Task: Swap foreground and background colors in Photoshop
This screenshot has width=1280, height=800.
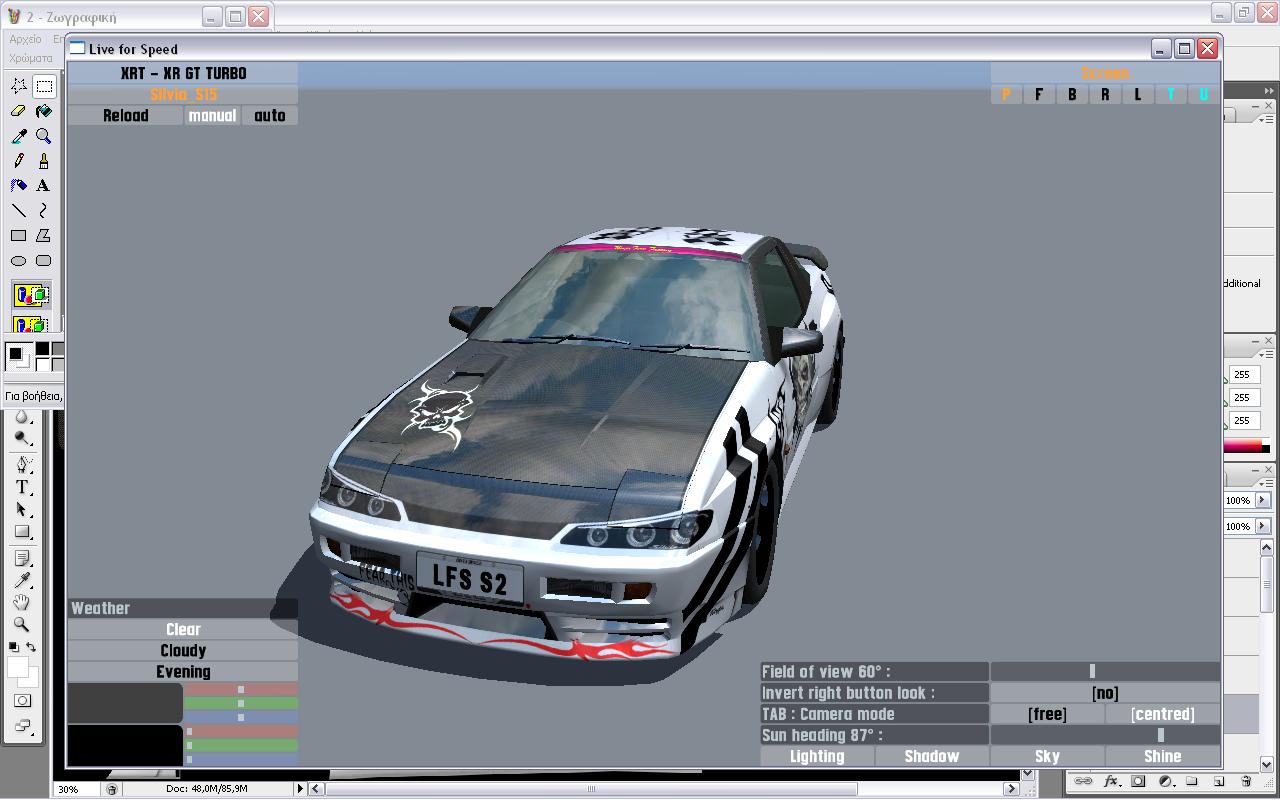Action: [32, 648]
